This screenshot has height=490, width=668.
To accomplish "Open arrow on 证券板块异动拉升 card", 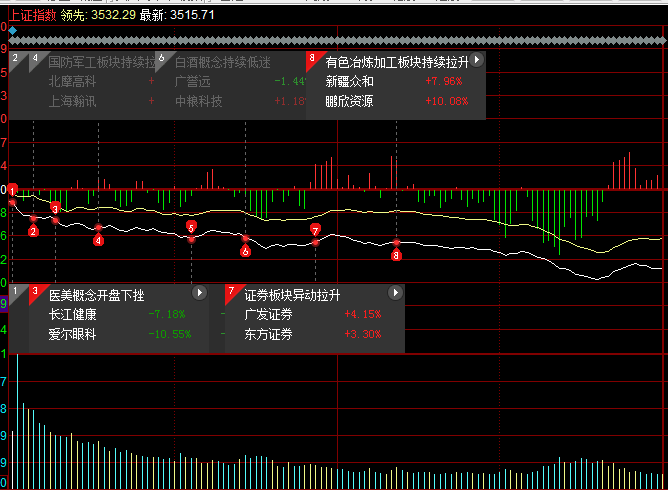I will click(x=395, y=293).
